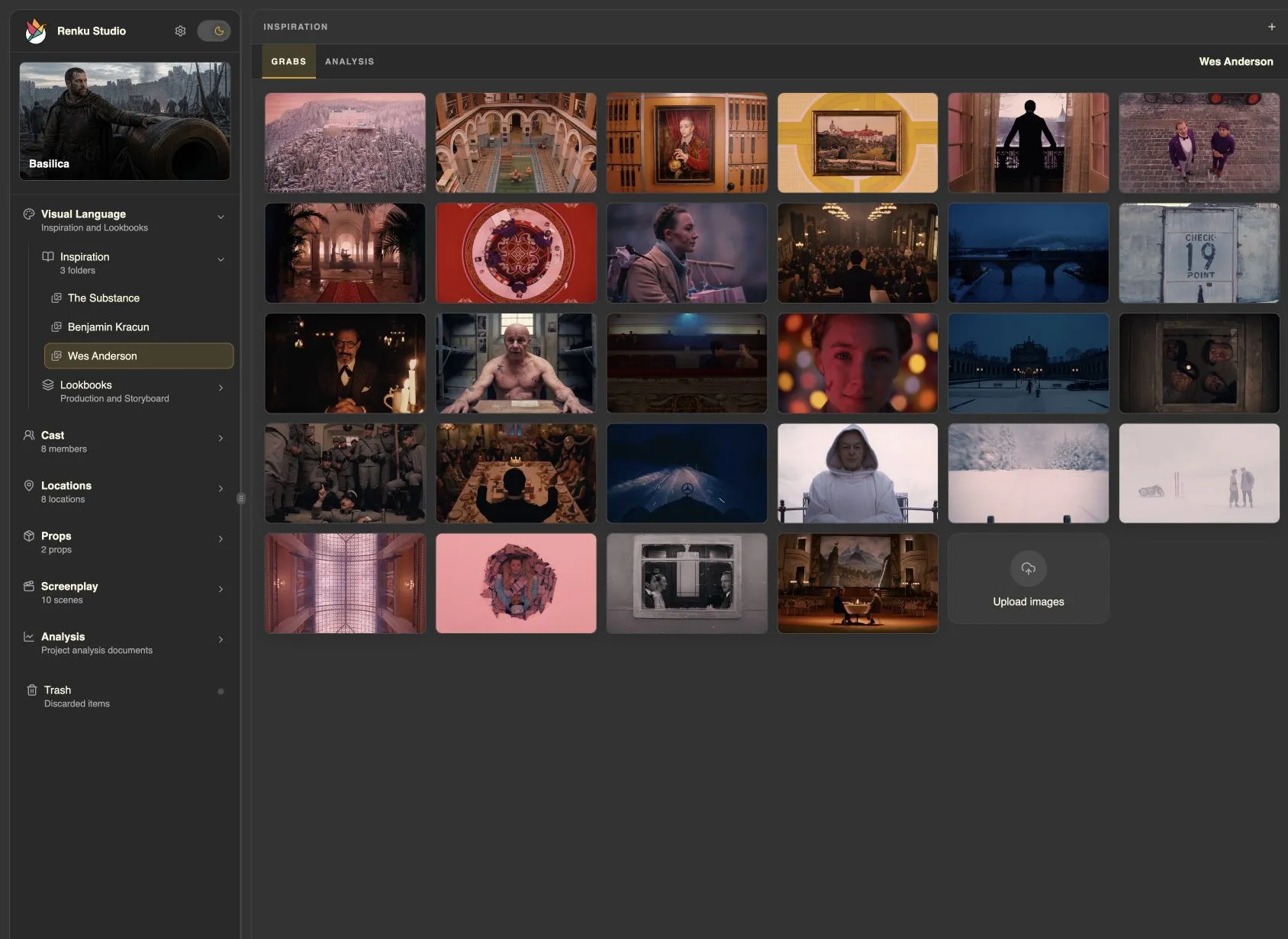Open the yellow framed landscape painting thumbnail
Screen dimensions: 1288x939
pyautogui.click(x=858, y=143)
